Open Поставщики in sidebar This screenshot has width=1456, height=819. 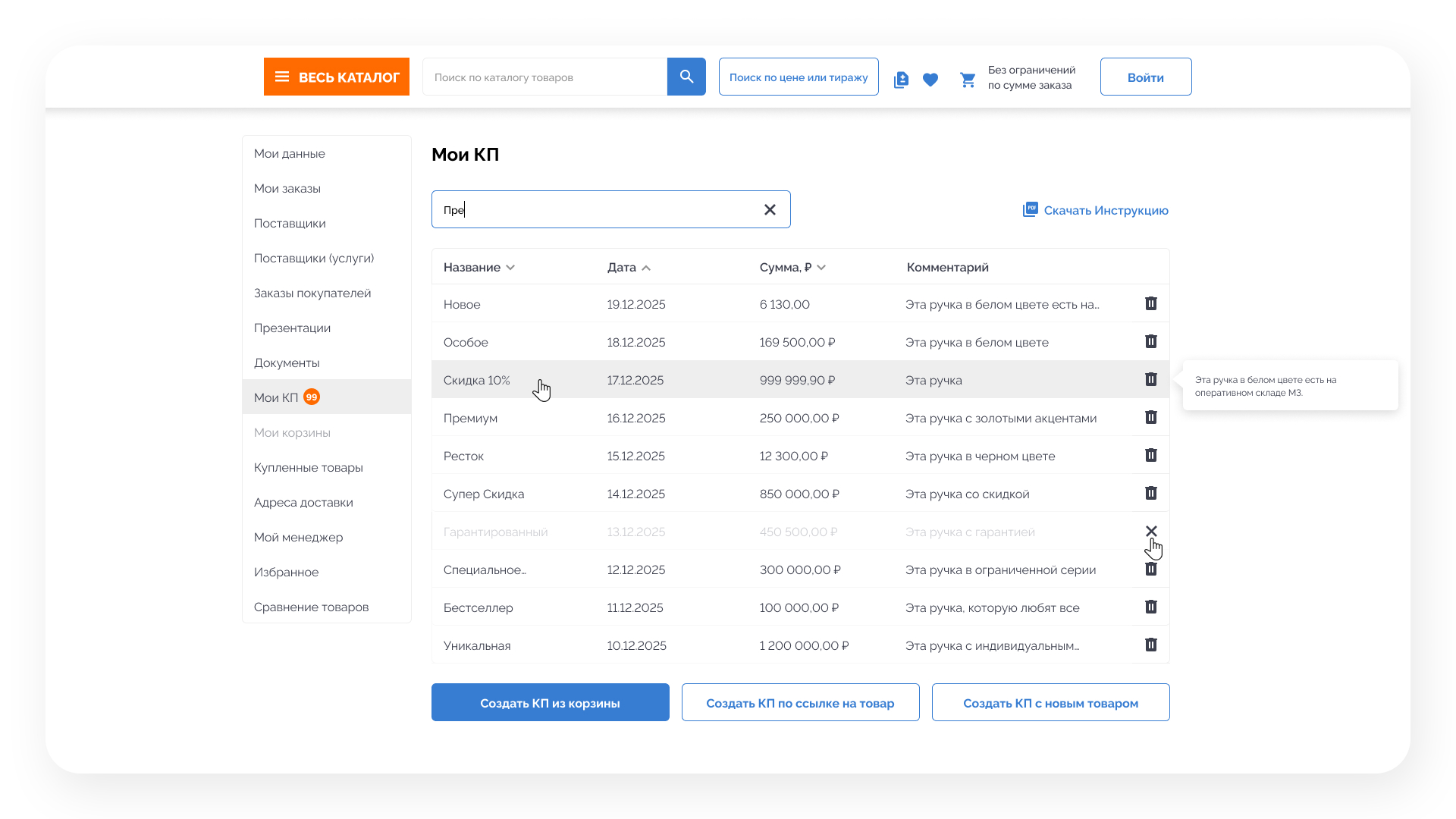[327, 223]
